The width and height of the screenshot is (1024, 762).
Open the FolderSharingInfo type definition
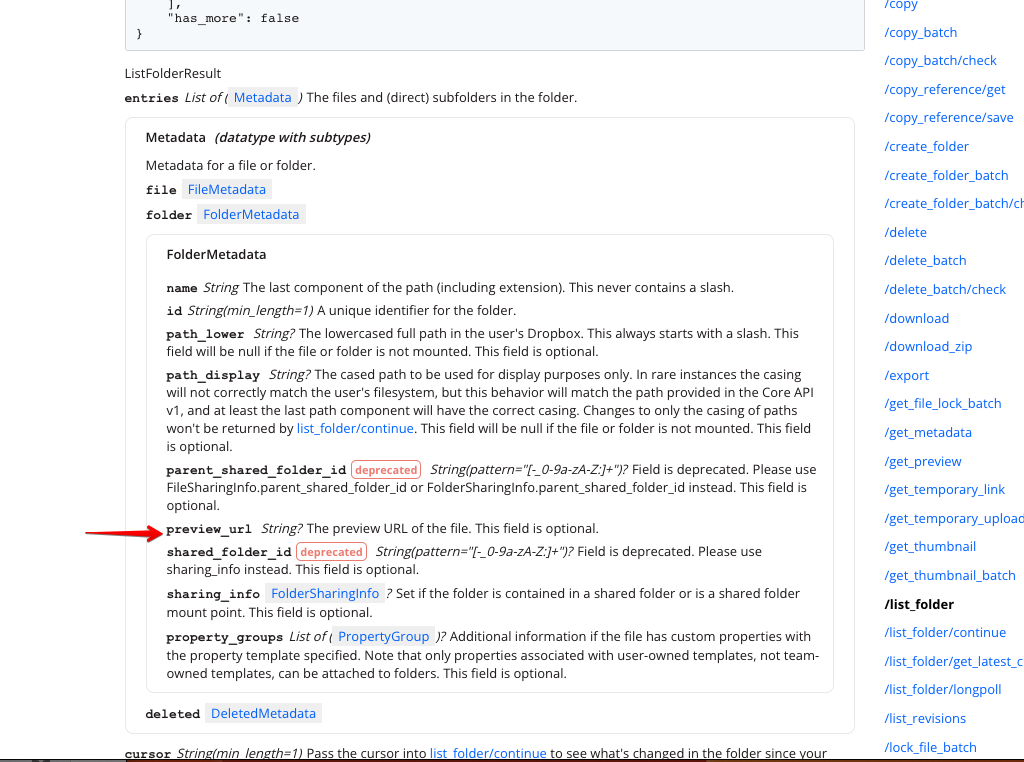(325, 592)
